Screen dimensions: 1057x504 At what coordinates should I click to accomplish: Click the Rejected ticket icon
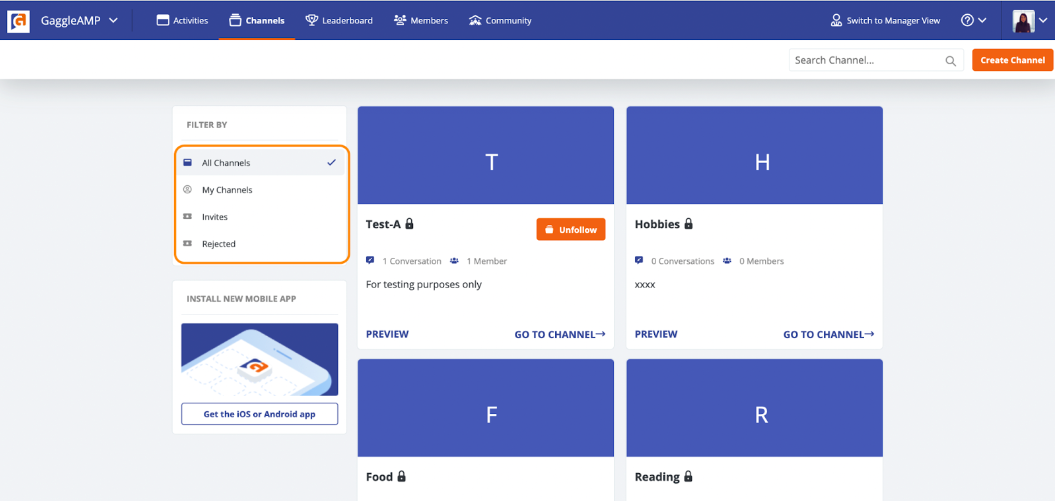click(187, 244)
